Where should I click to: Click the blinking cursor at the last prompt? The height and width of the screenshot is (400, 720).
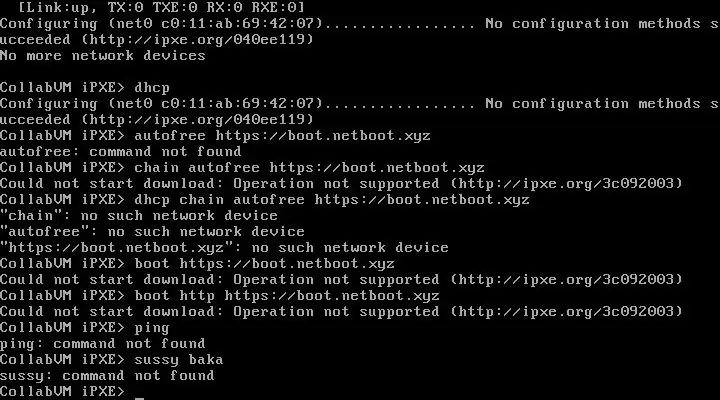click(x=139, y=394)
